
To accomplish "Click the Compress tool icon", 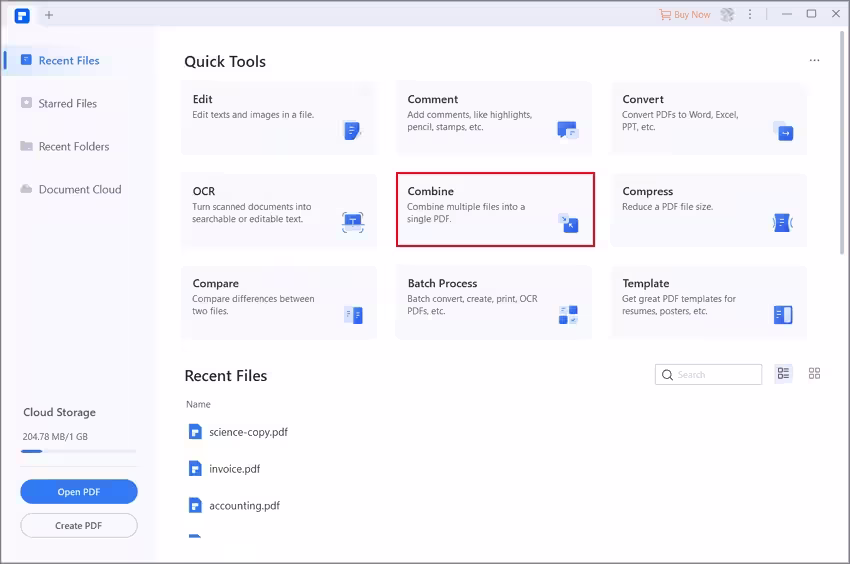I will point(782,222).
